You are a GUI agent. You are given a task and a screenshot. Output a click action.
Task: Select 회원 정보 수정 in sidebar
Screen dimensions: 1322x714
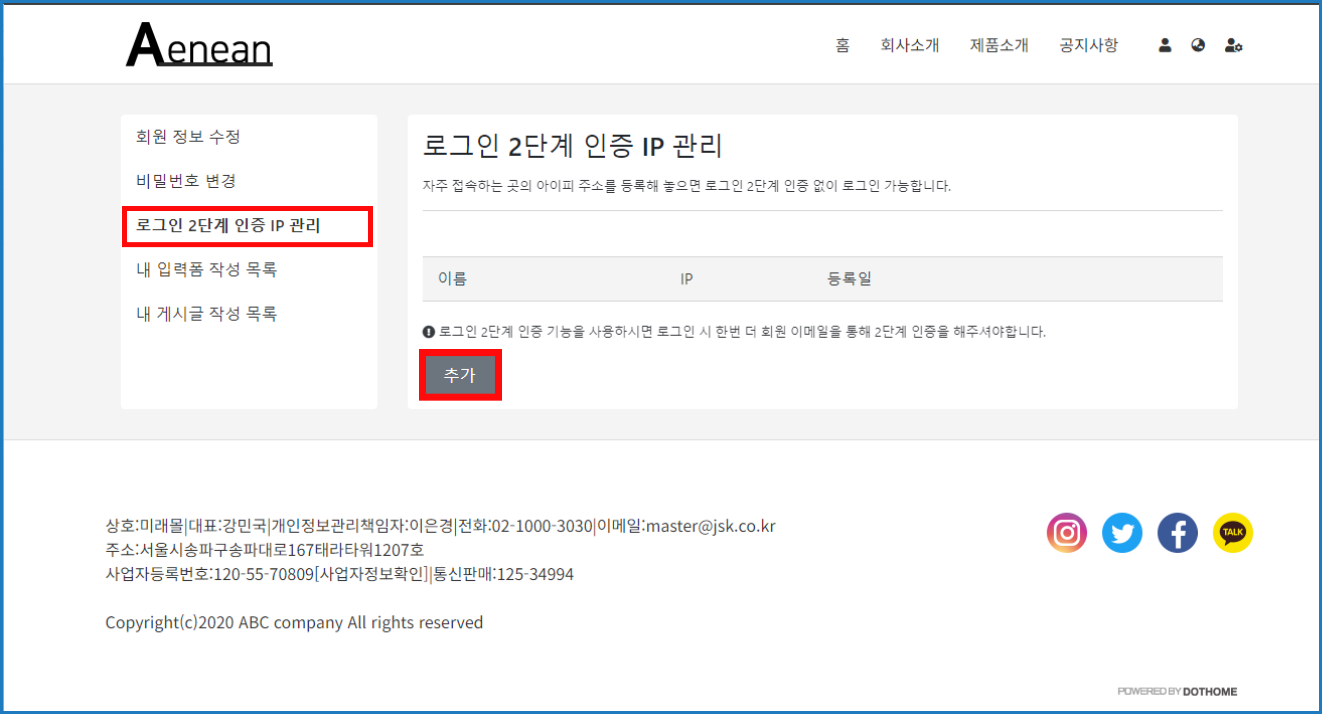point(188,137)
